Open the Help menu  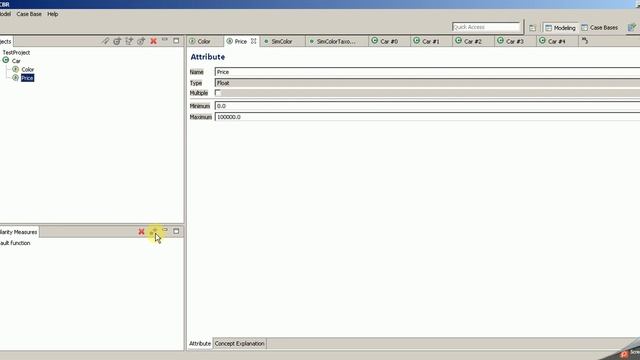(53, 14)
